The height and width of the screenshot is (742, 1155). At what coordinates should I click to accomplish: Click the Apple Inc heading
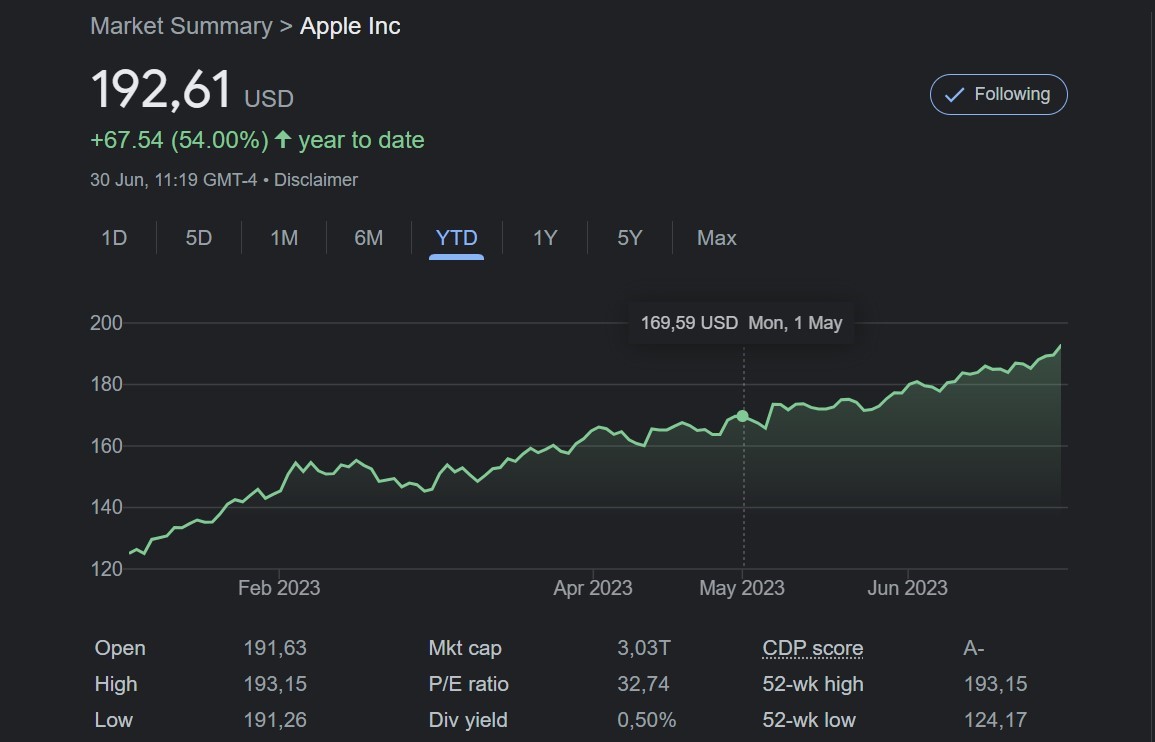pyautogui.click(x=350, y=26)
